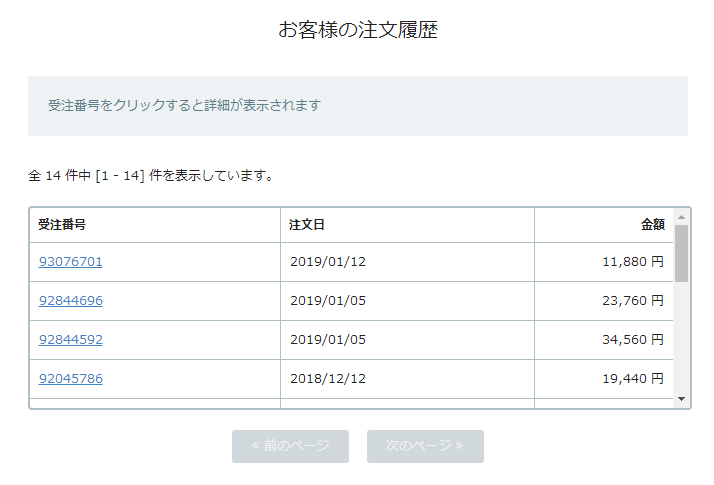The width and height of the screenshot is (714, 485).
Task: Click the 受注番号 column header
Action: (x=62, y=225)
